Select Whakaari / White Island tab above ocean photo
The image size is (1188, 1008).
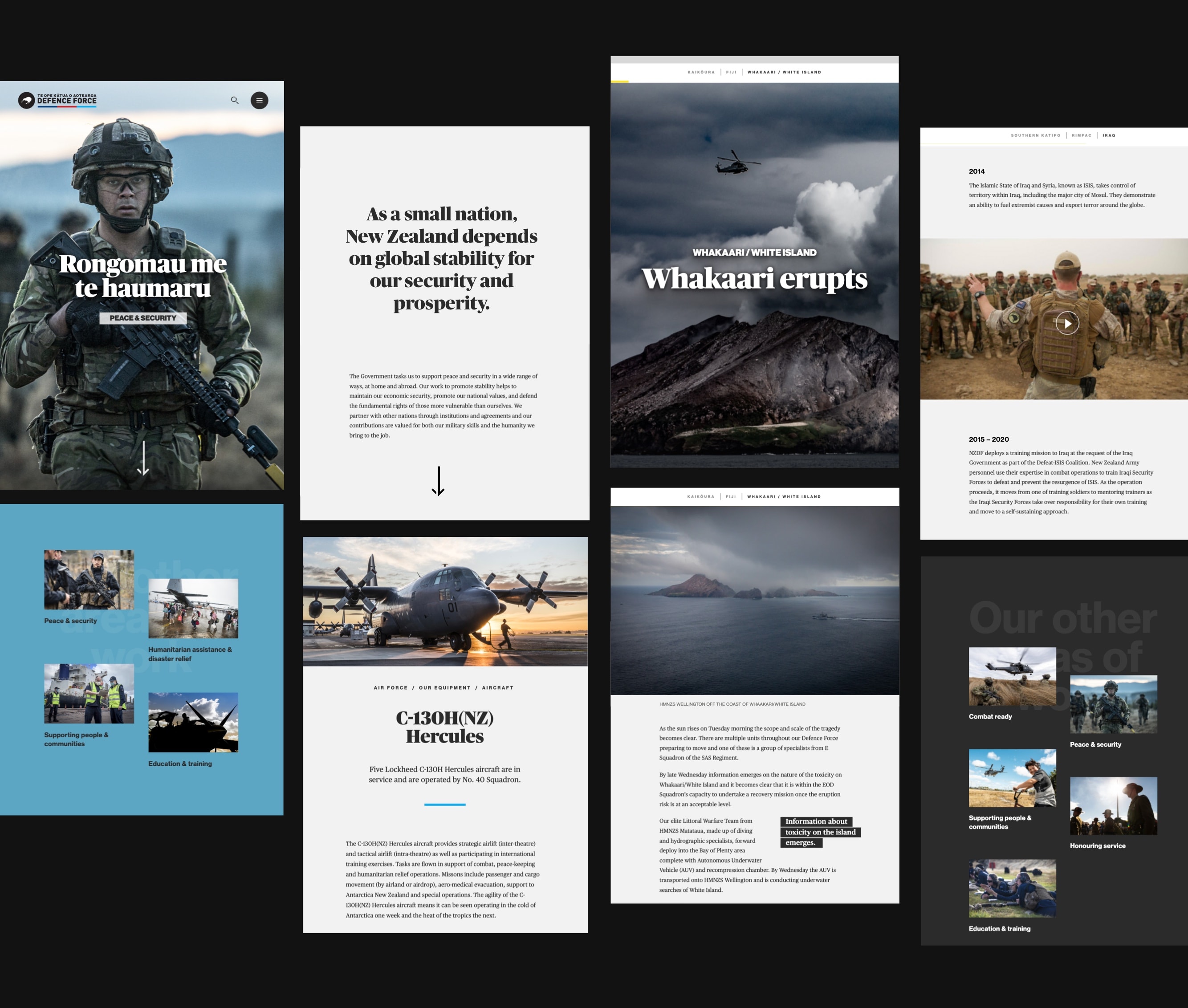coord(784,496)
